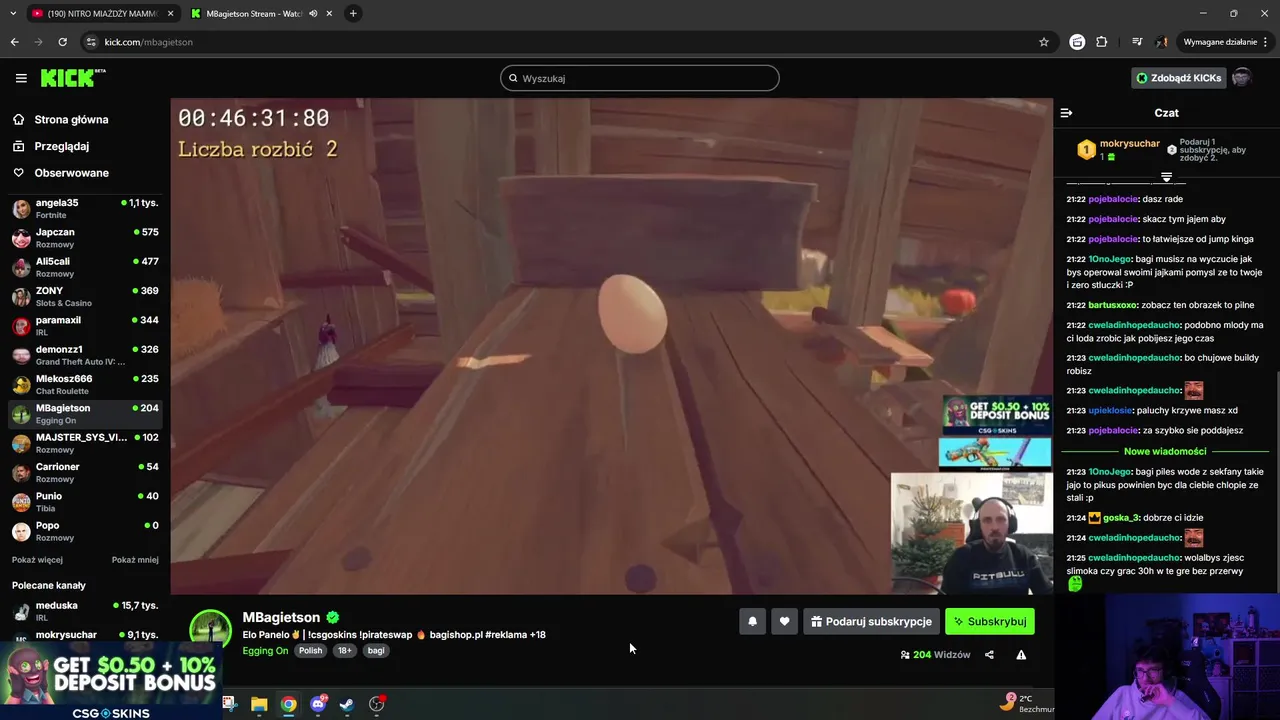Screen dimensions: 1280x720
Task: Open demonzz1 channel in sidebar
Action: pyautogui.click(x=85, y=355)
